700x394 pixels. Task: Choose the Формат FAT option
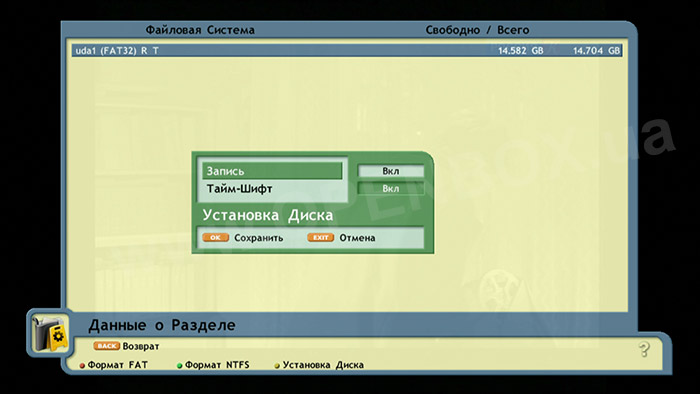coord(117,365)
